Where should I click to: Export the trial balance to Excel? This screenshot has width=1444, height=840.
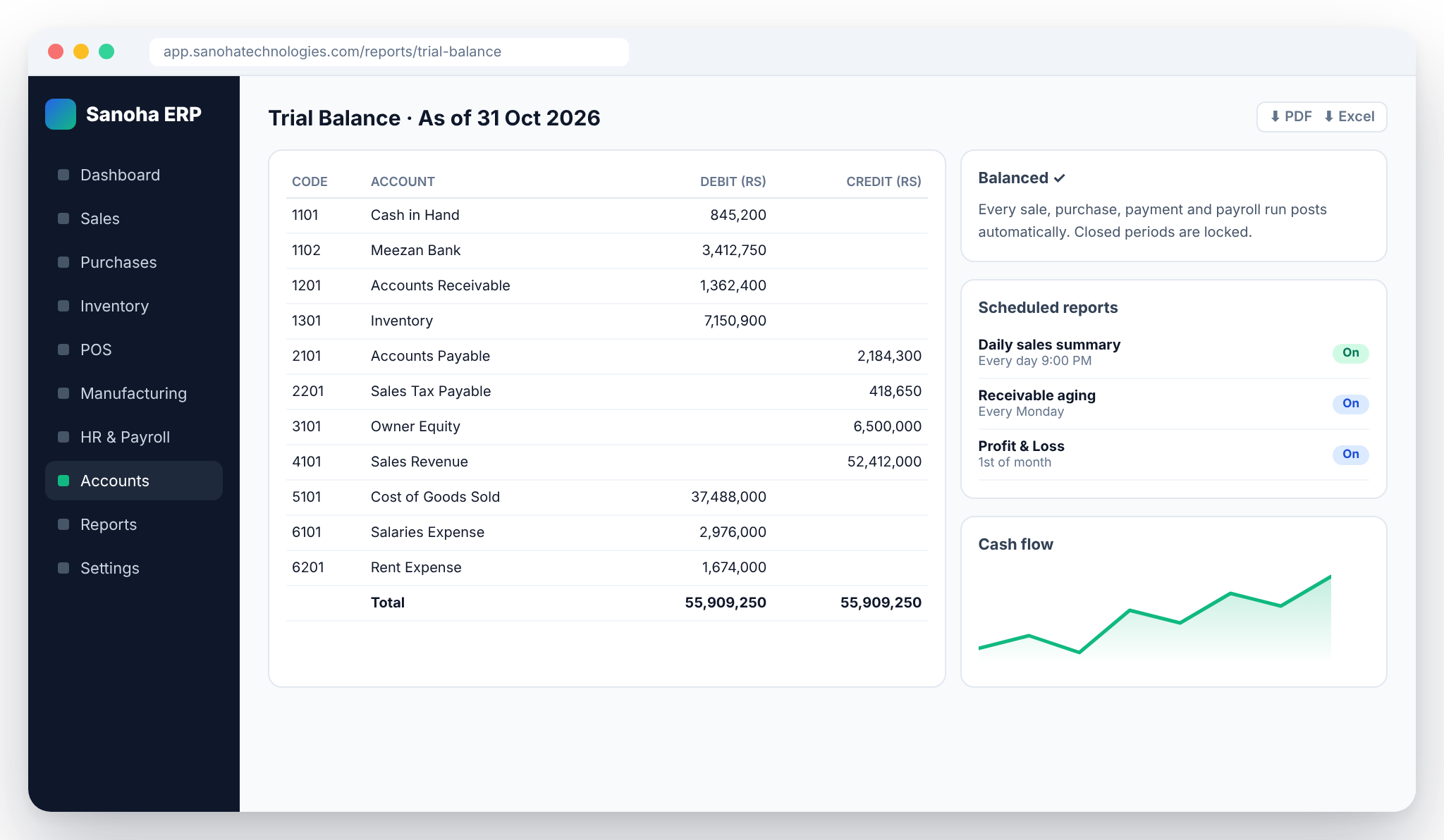tap(1349, 117)
